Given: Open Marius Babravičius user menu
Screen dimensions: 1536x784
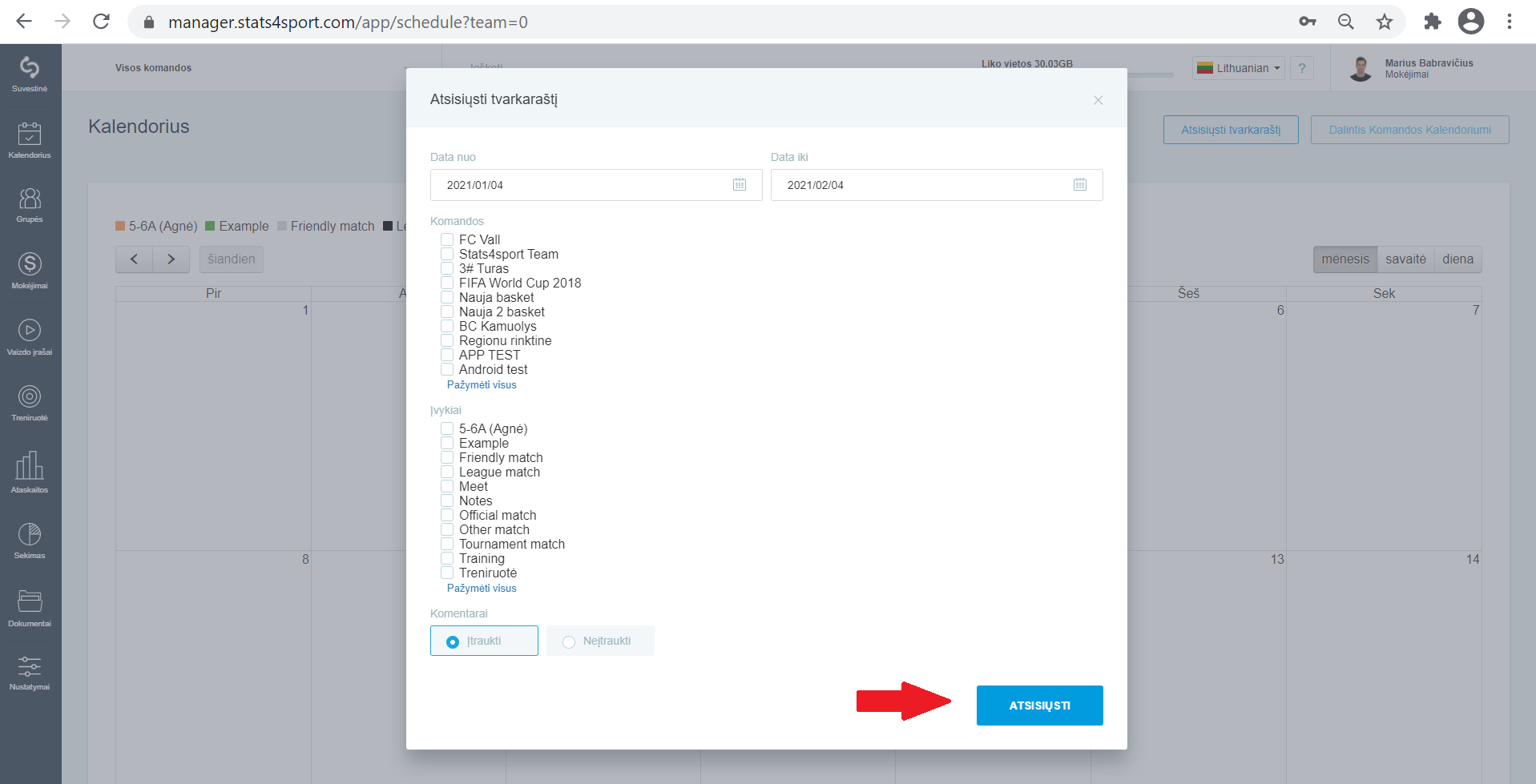Looking at the screenshot, I should pos(1412,68).
